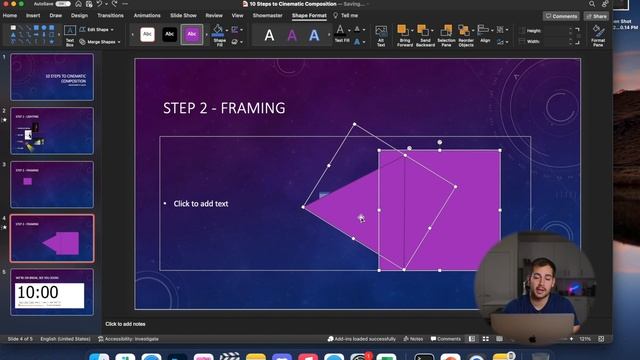Apply the blue A WordArt style
640x360 pixels.
tap(314, 36)
